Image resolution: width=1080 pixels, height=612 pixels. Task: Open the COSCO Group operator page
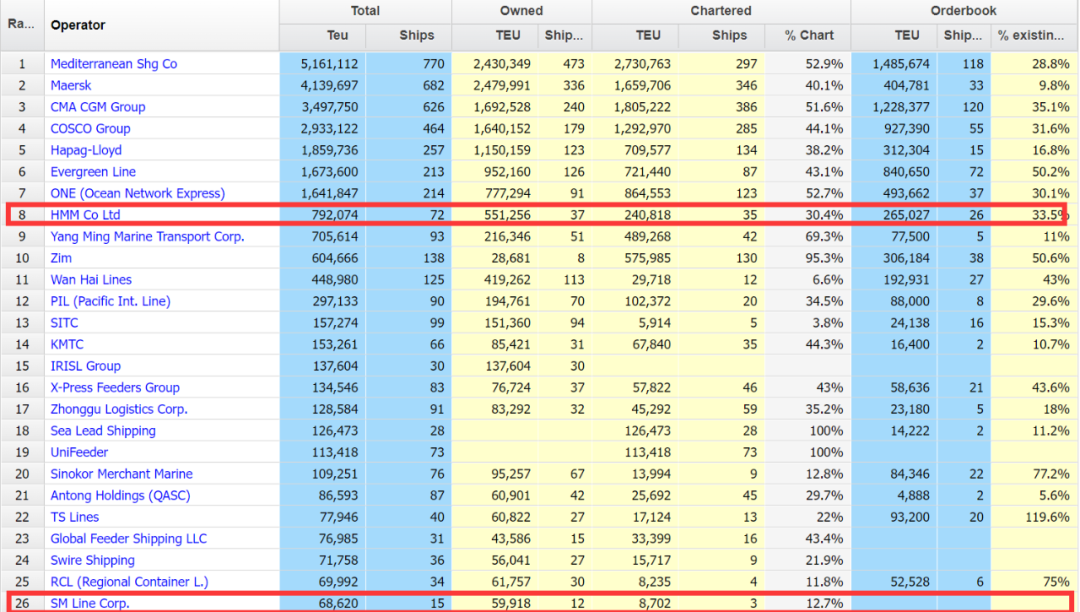(x=90, y=128)
